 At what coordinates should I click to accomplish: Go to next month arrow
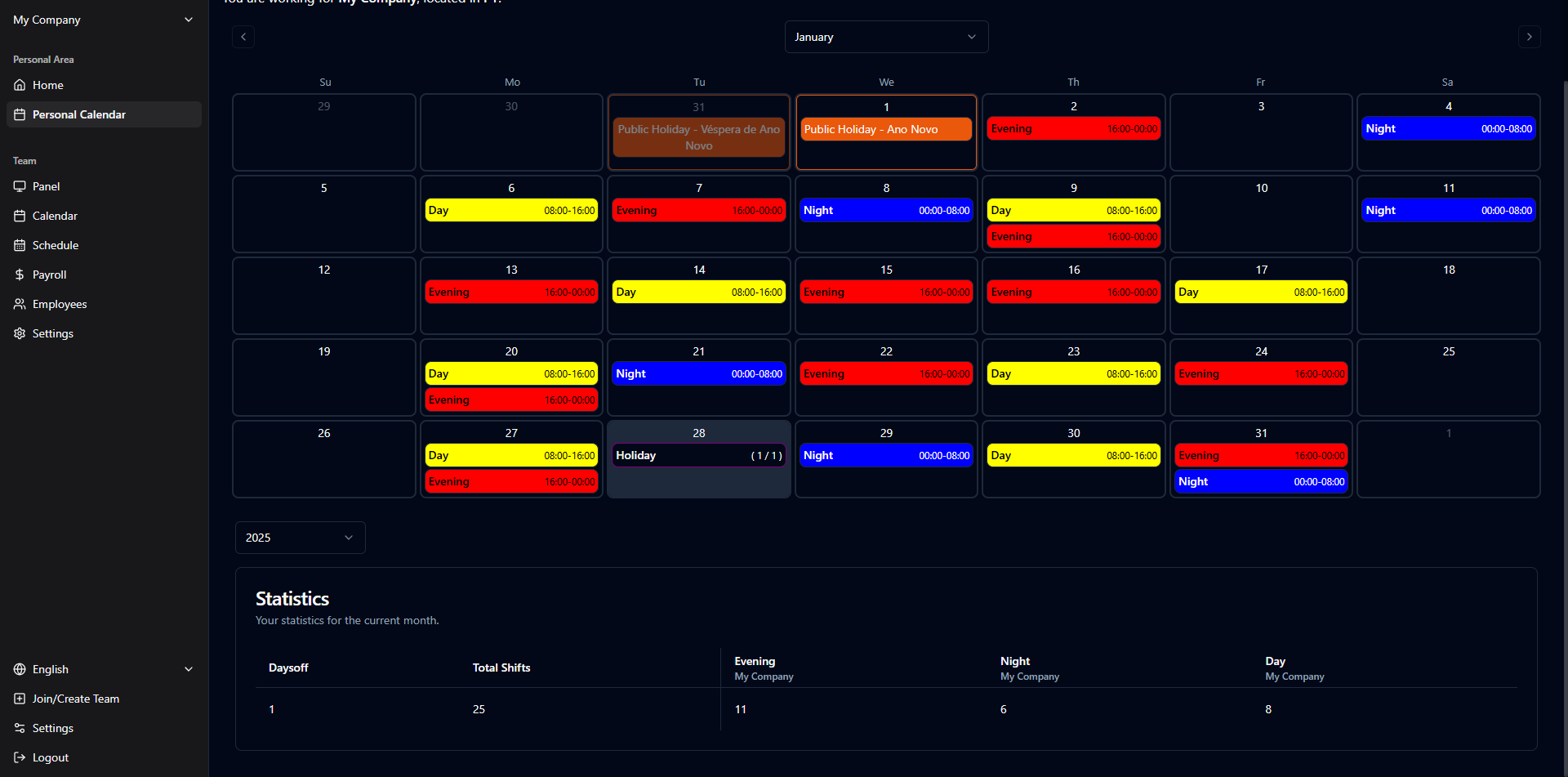tap(1529, 37)
